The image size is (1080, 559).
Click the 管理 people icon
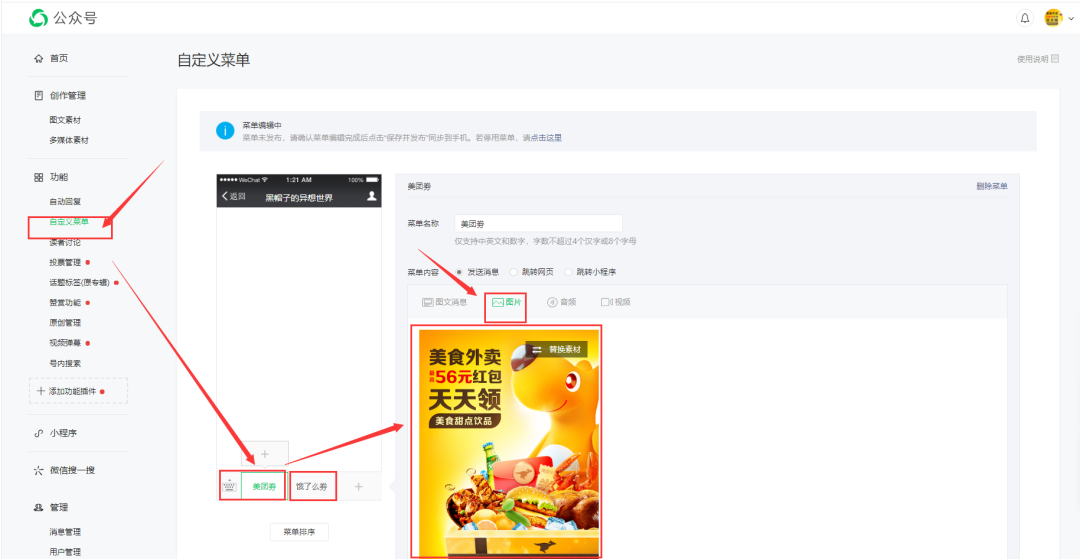point(39,507)
